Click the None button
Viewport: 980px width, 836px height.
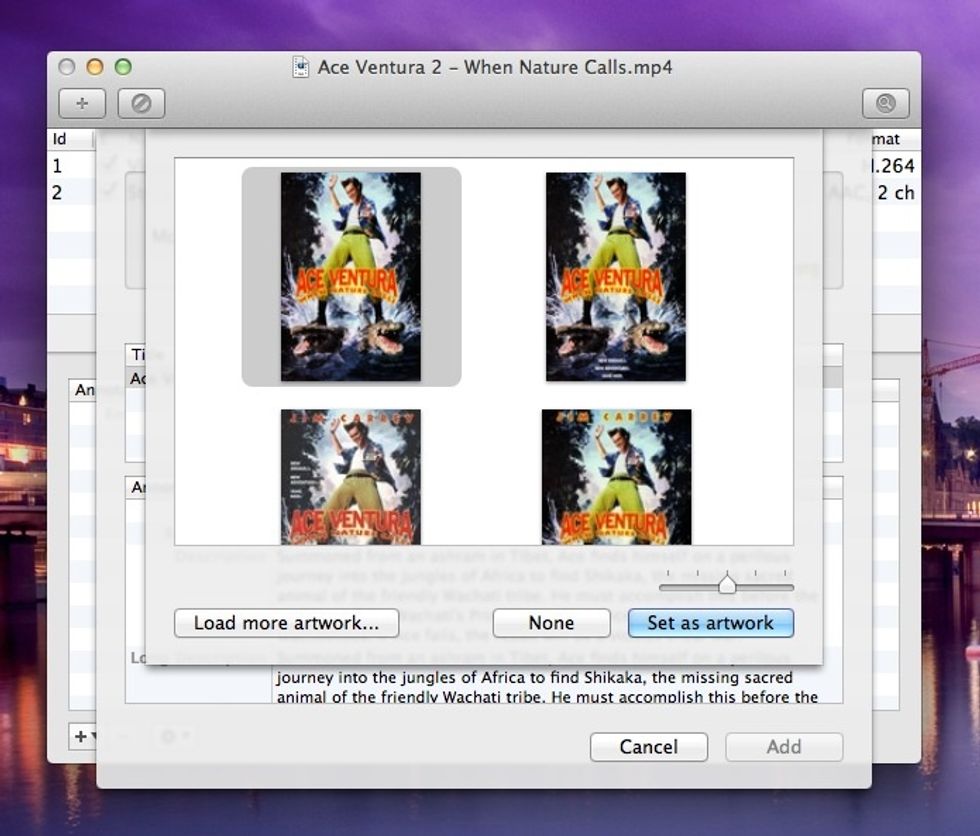(551, 623)
